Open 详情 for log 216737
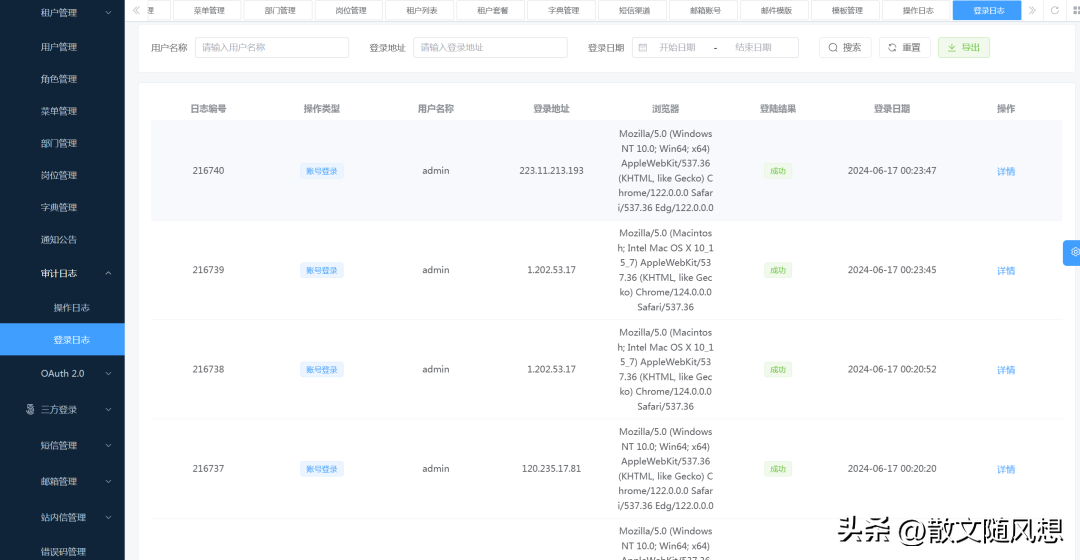Screen dimensions: 1080x560 (1006, 469)
